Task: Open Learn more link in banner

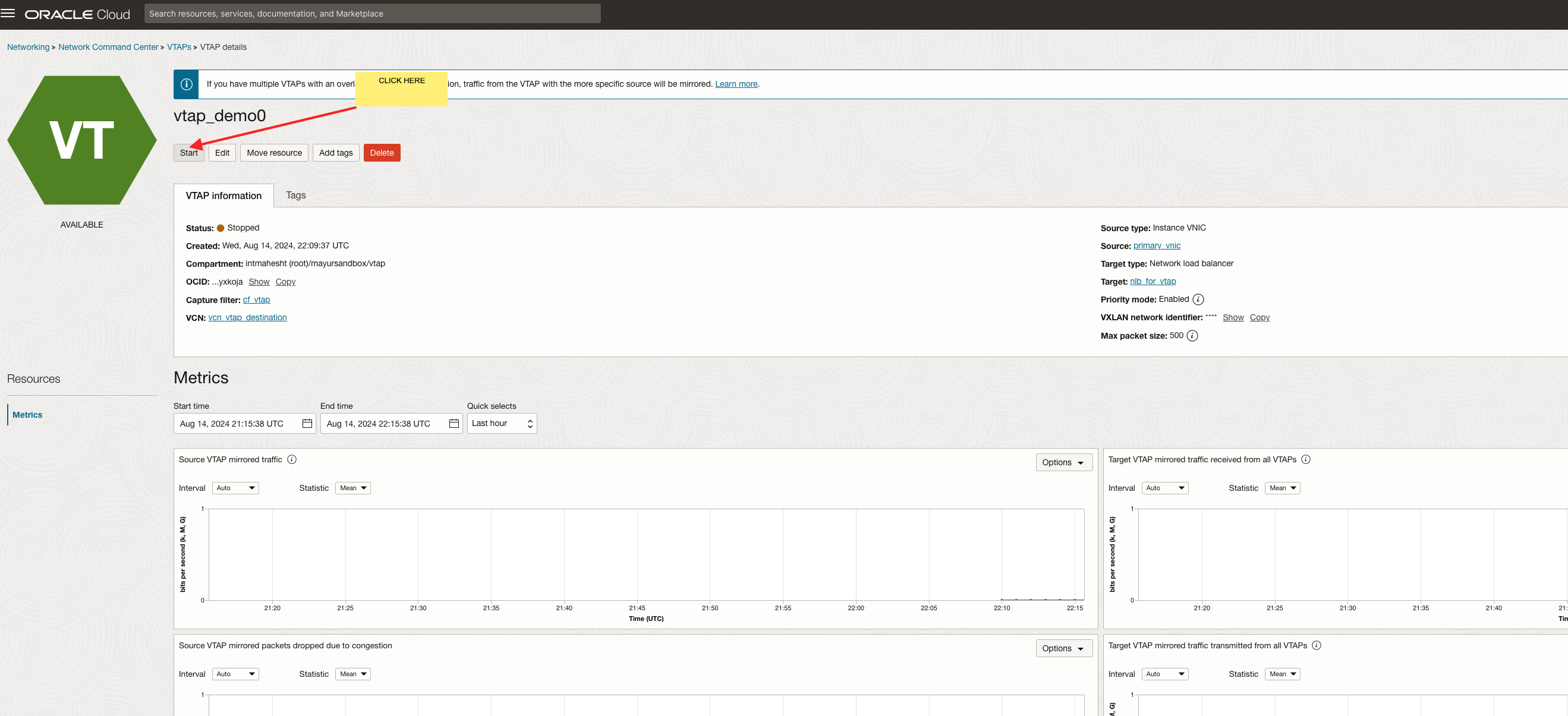Action: (x=736, y=84)
